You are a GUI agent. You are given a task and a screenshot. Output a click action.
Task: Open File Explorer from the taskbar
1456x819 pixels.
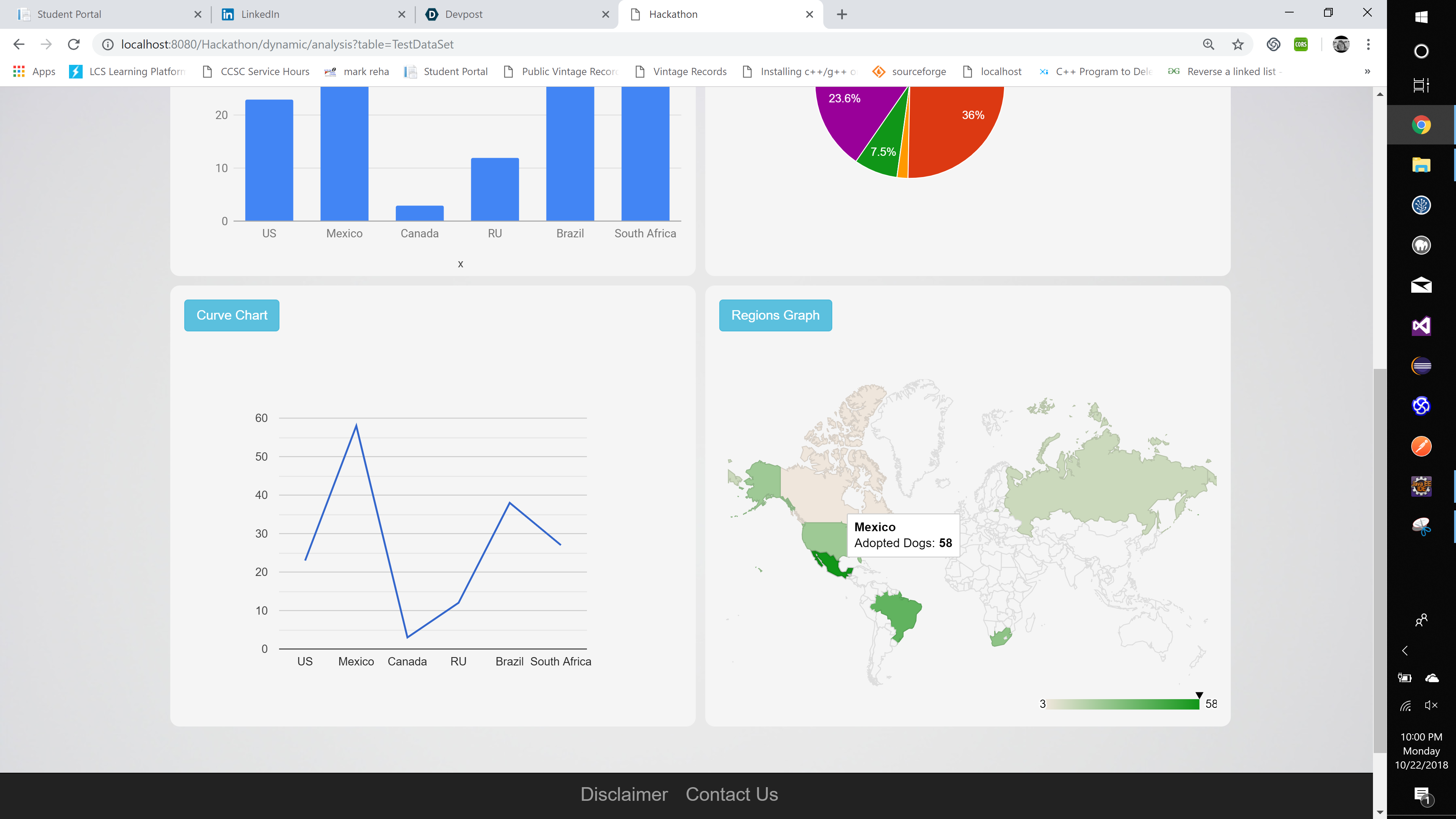pyautogui.click(x=1421, y=165)
